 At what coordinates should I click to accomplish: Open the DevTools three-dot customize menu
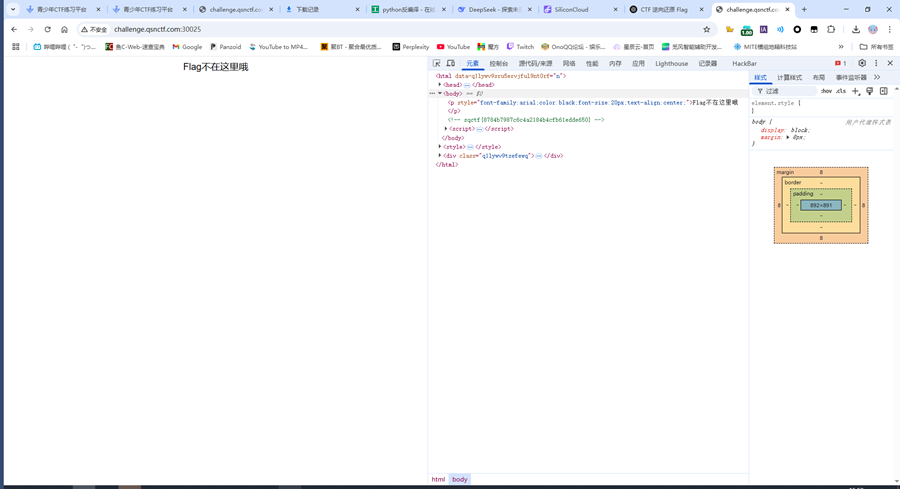pos(876,63)
